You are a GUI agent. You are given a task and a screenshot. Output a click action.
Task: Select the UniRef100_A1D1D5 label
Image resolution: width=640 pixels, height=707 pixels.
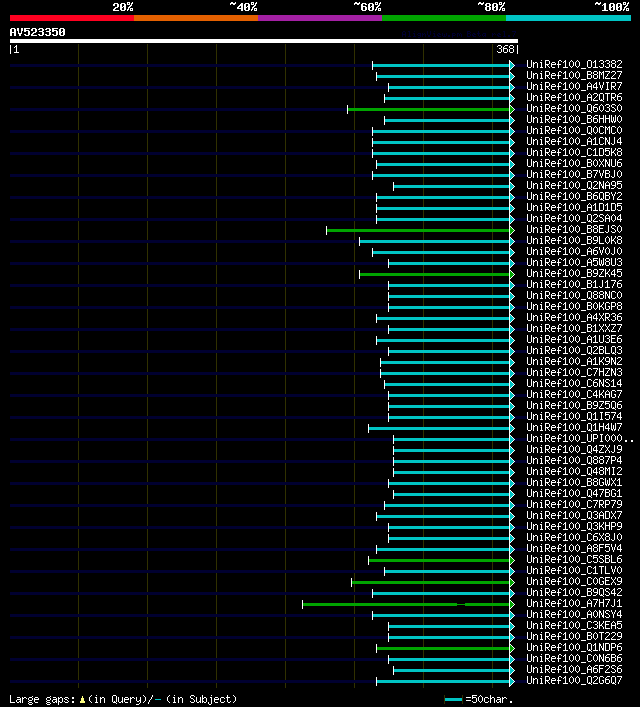click(x=574, y=207)
